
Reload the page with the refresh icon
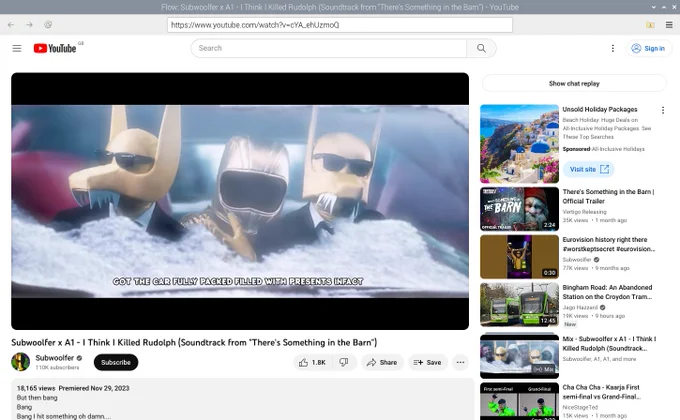click(x=48, y=25)
